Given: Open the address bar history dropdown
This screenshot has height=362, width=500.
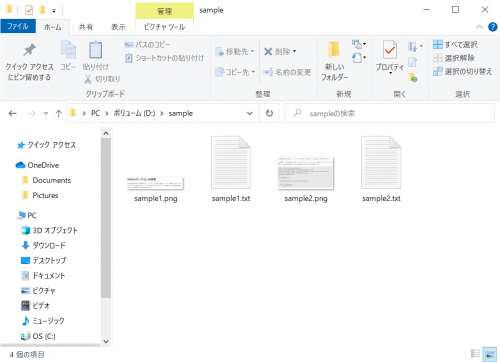Looking at the screenshot, I should [x=250, y=113].
